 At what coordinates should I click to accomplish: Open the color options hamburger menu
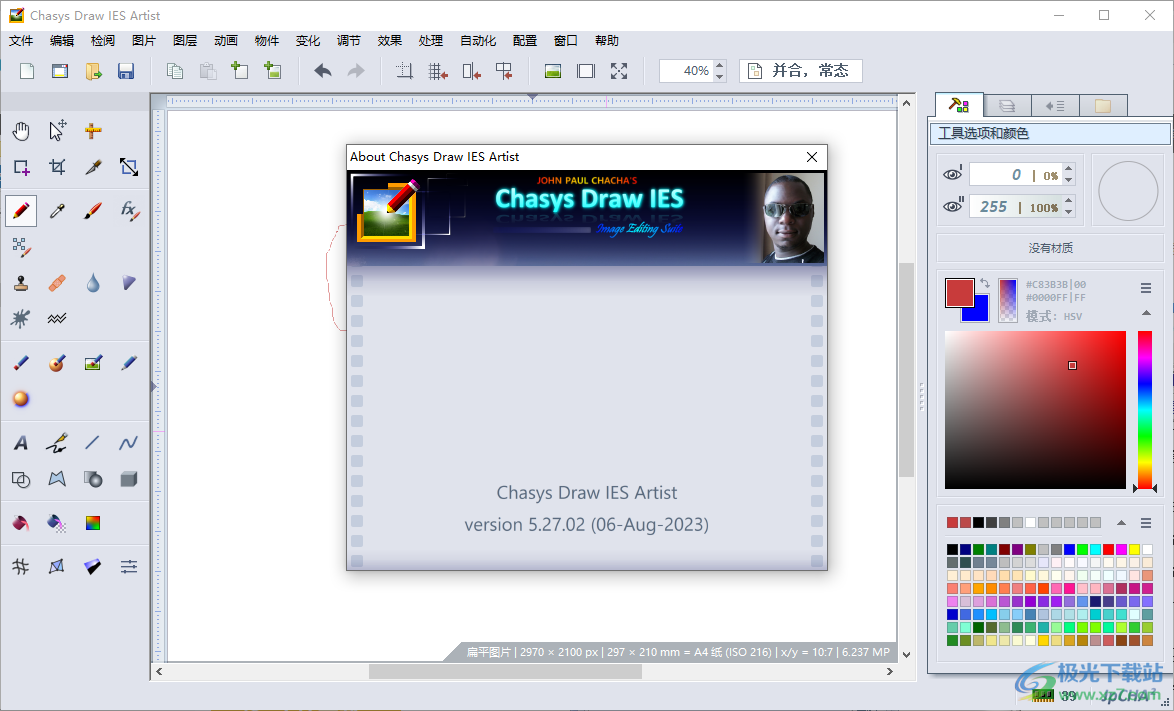(x=1146, y=288)
